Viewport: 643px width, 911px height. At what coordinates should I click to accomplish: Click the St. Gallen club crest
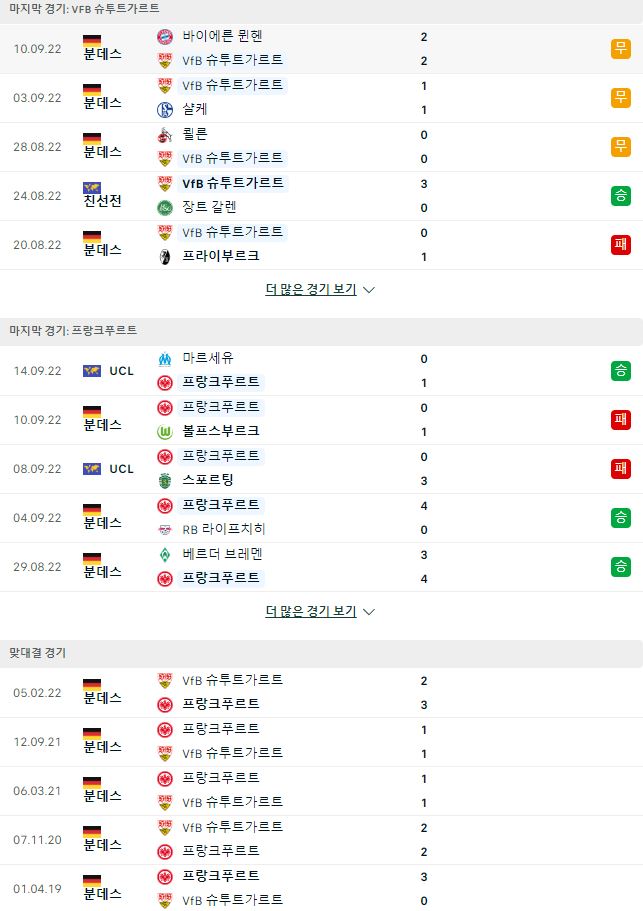(165, 207)
